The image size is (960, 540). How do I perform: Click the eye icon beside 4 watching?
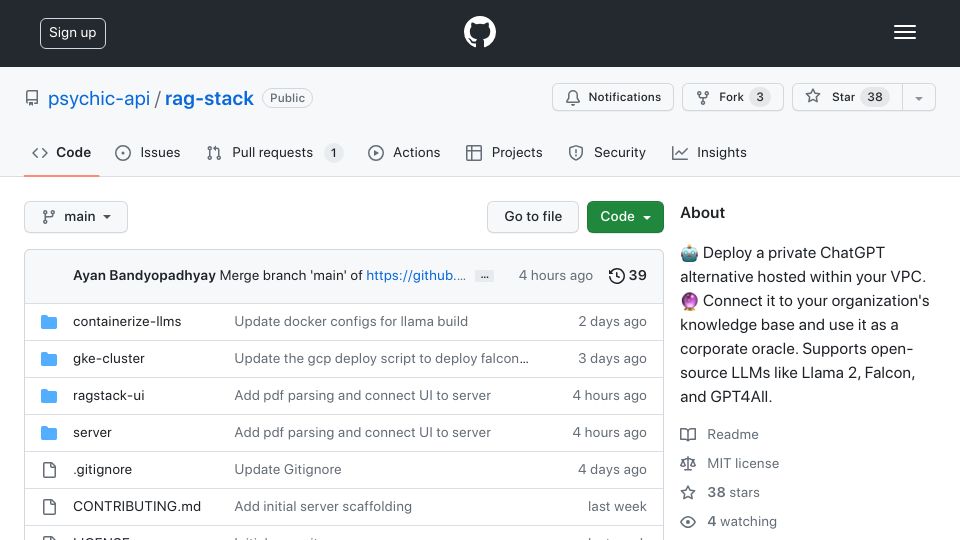[x=688, y=522]
